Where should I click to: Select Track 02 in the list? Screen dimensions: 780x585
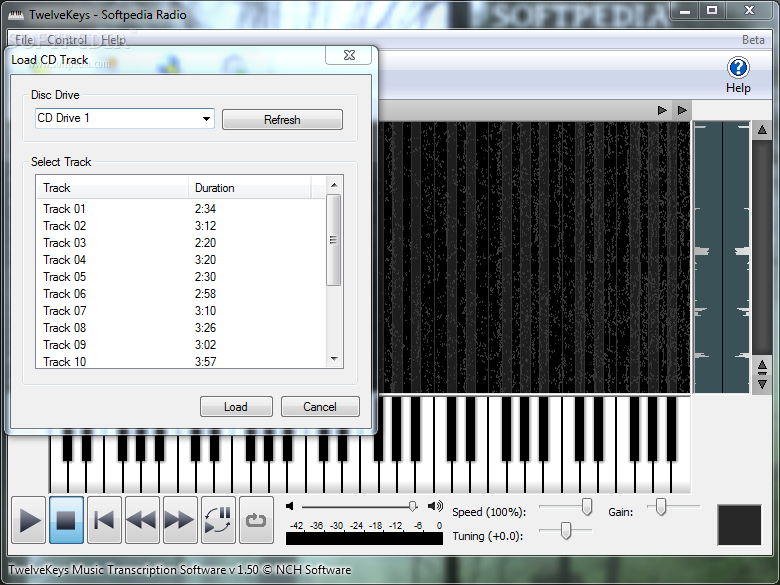[x=182, y=226]
